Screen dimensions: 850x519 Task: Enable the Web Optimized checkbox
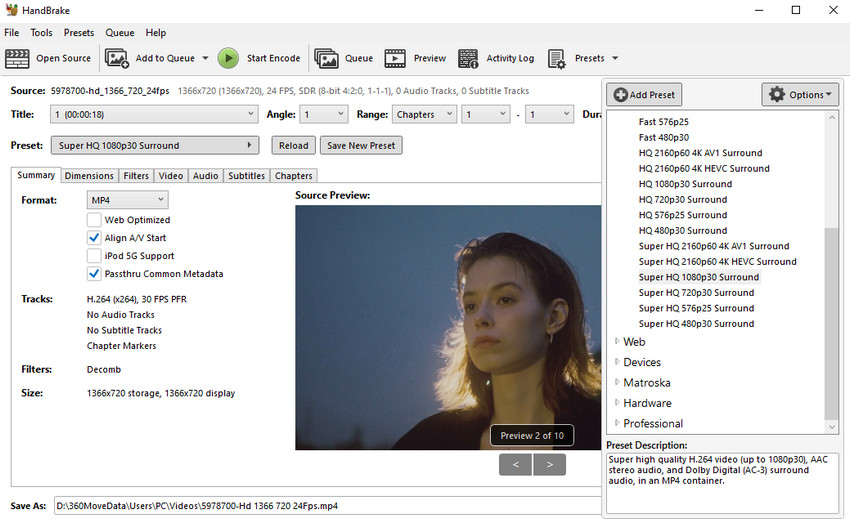(94, 220)
